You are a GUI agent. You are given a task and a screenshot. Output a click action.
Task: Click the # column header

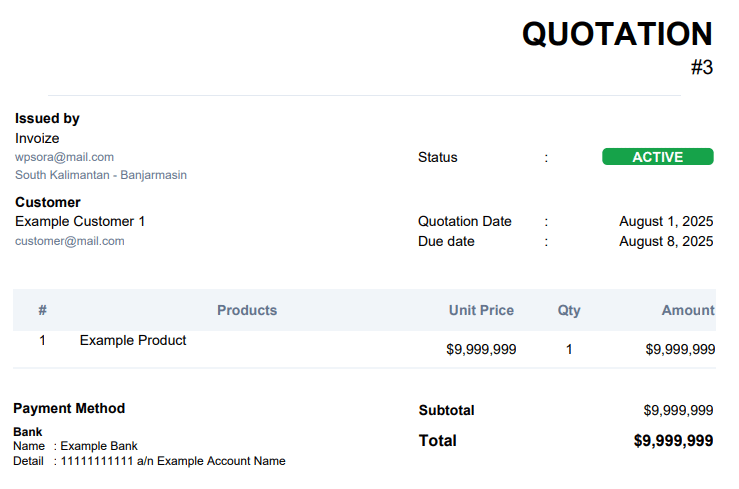[x=42, y=310]
